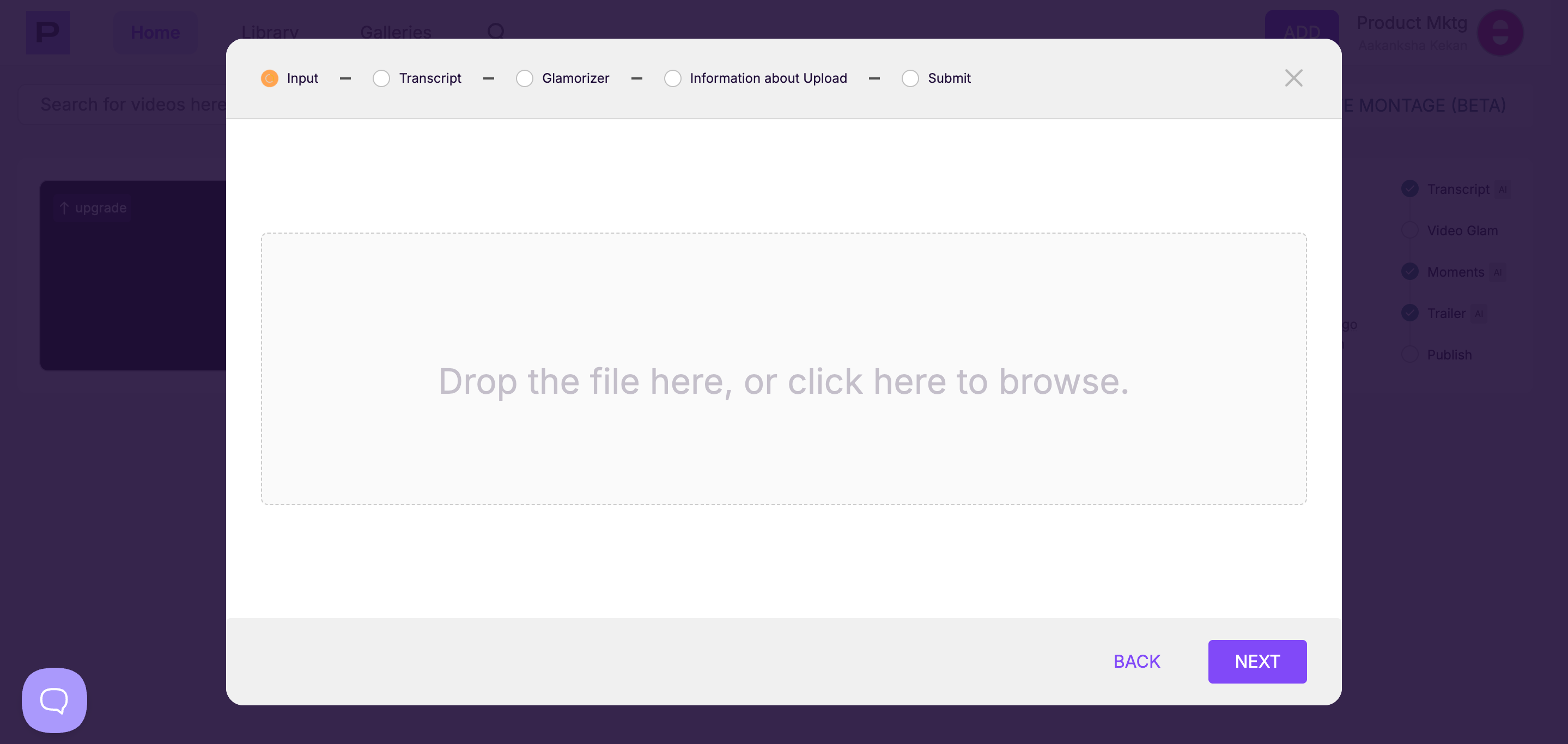Select the Submit step radio circle
Image resolution: width=1568 pixels, height=744 pixels.
coord(910,78)
